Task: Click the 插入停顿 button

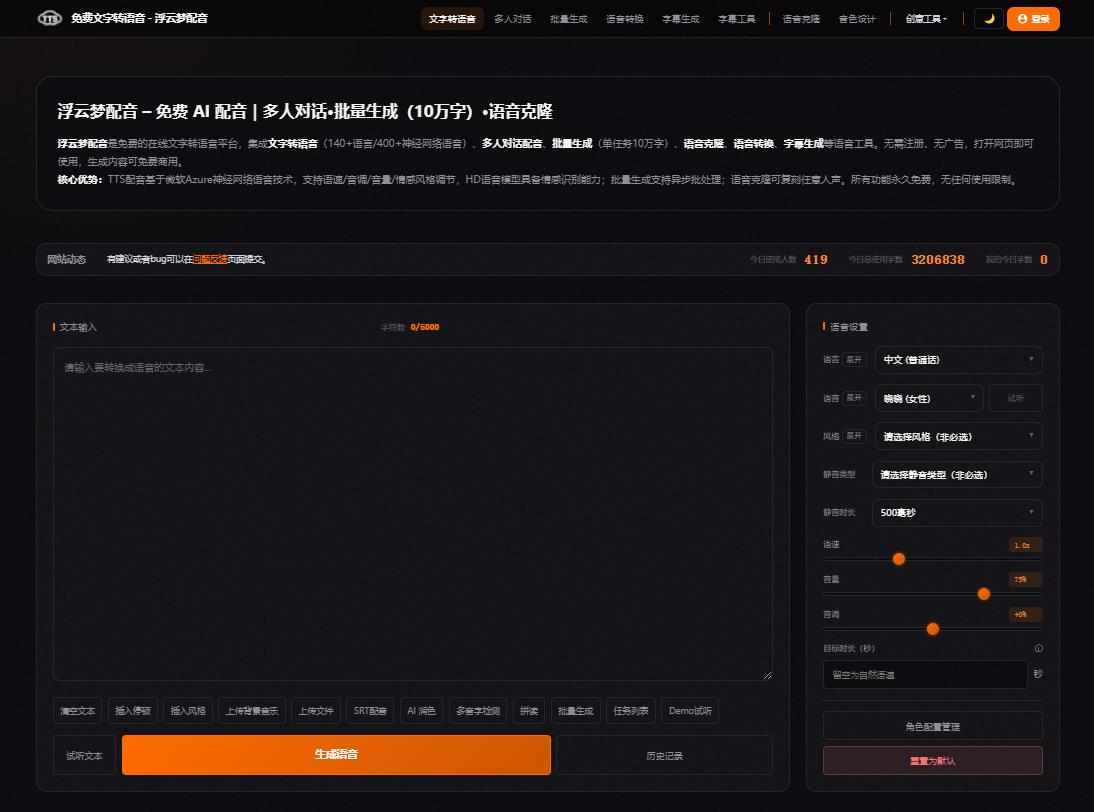Action: tap(133, 711)
